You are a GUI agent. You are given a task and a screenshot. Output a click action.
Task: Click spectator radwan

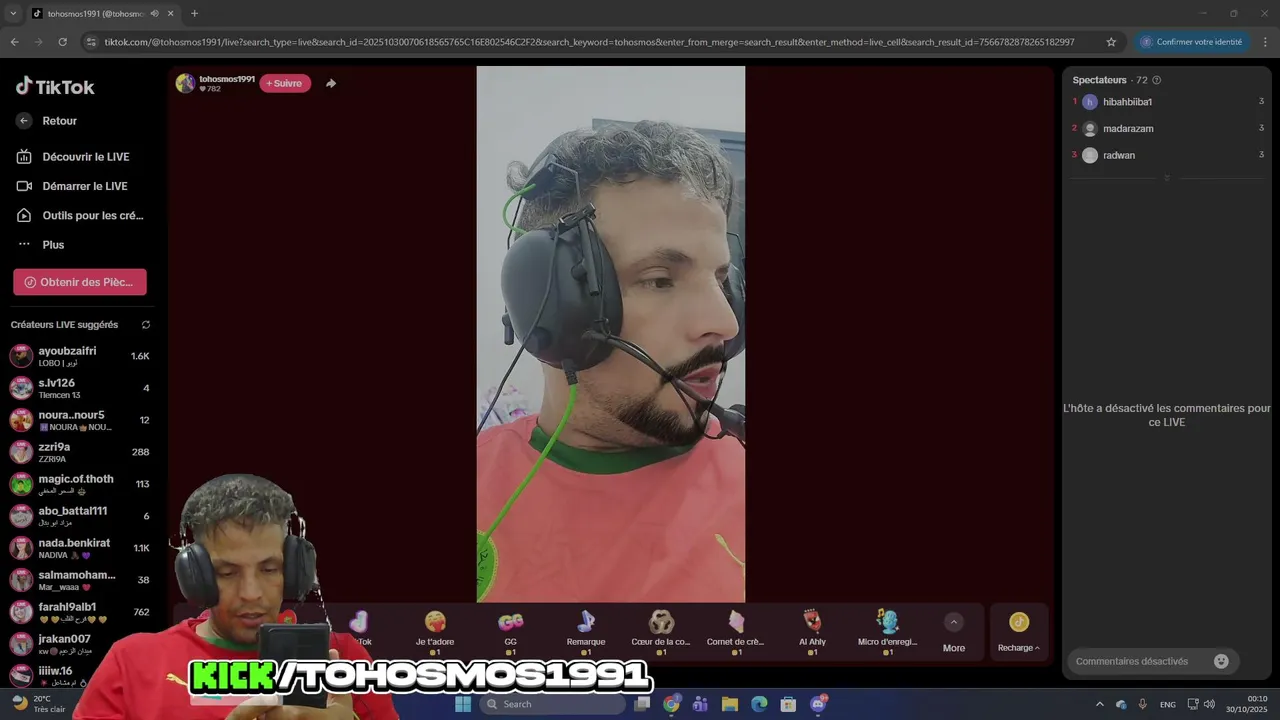coord(1167,155)
